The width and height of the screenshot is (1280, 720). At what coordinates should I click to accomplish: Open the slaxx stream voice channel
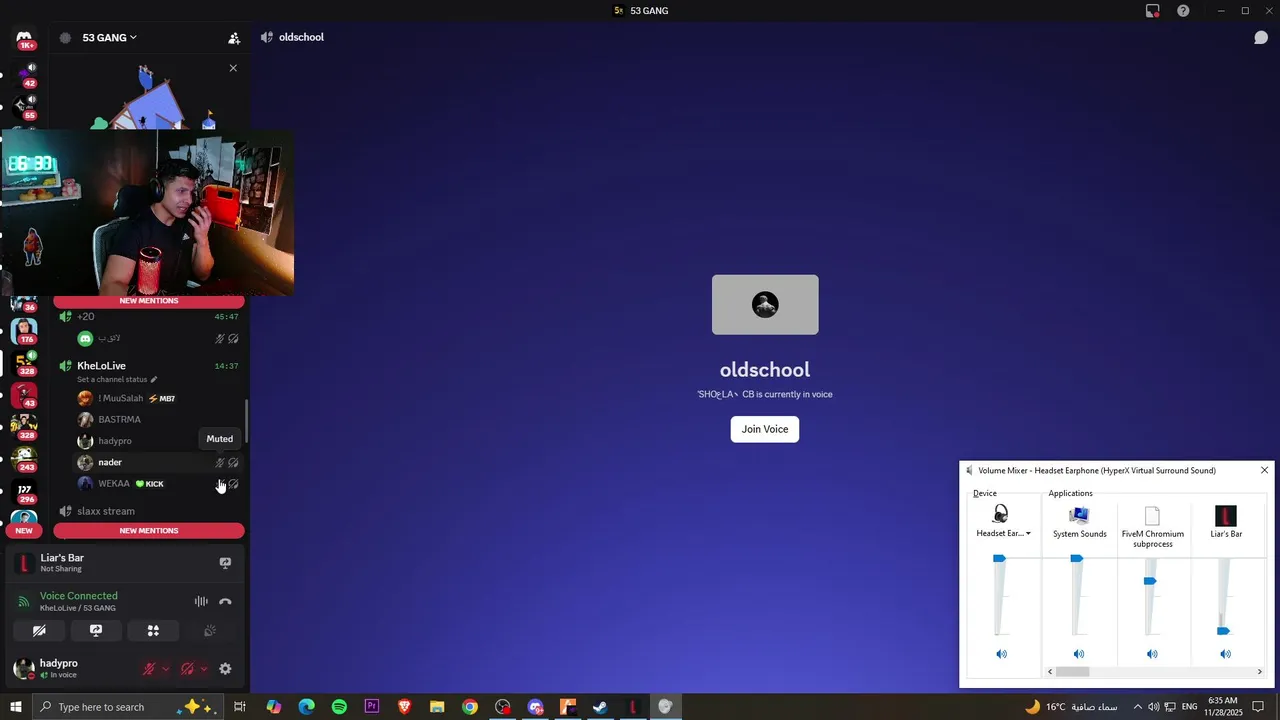coord(148,511)
